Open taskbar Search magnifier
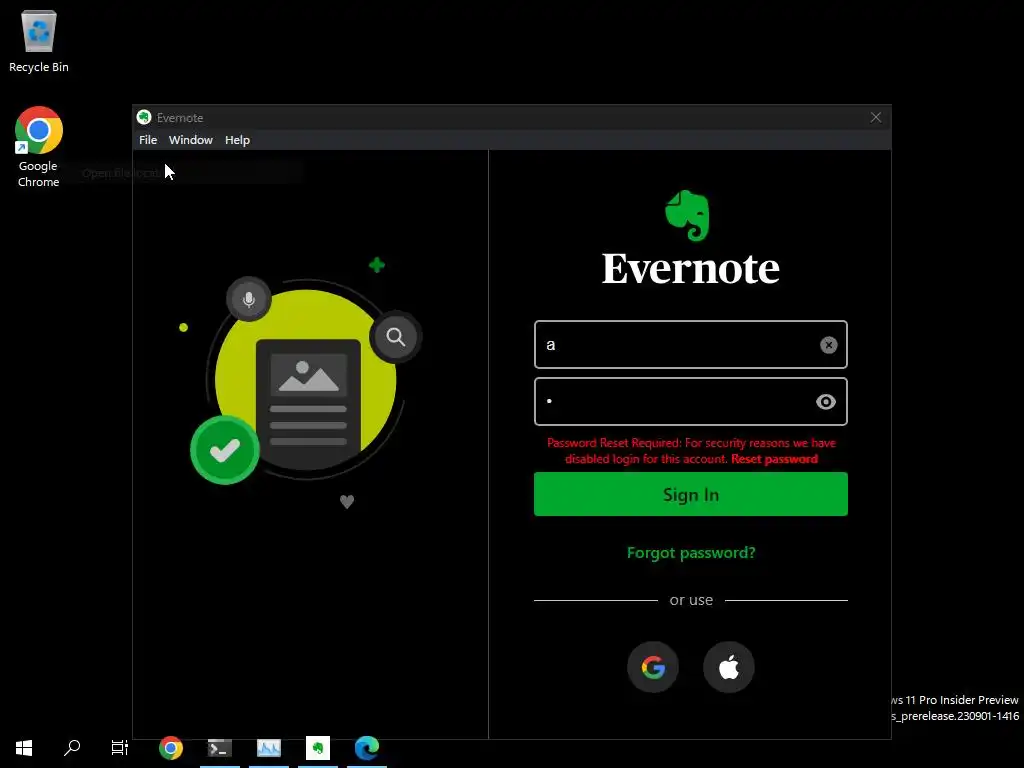The image size is (1024, 768). pos(72,748)
